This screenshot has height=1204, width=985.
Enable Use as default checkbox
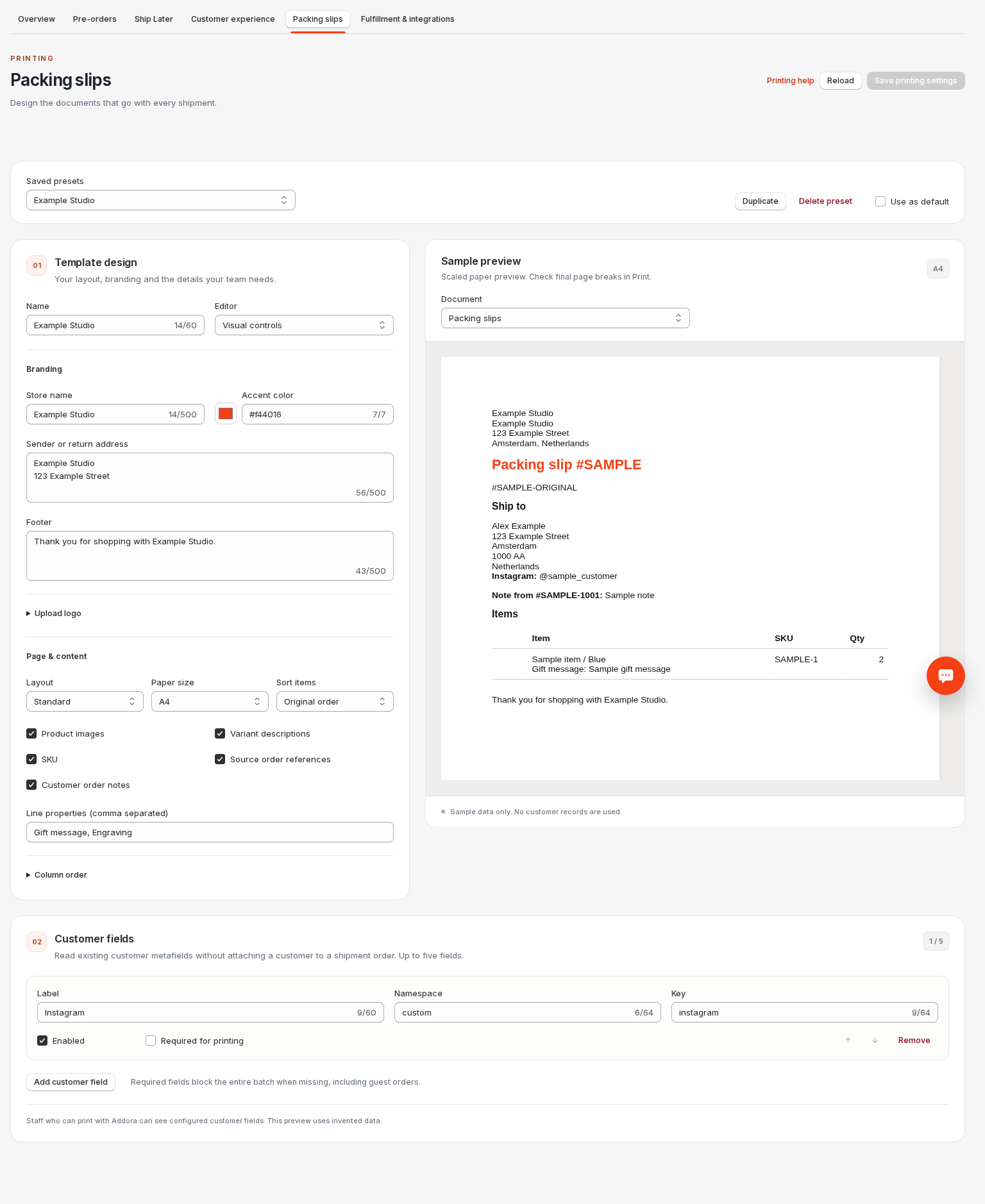click(880, 201)
